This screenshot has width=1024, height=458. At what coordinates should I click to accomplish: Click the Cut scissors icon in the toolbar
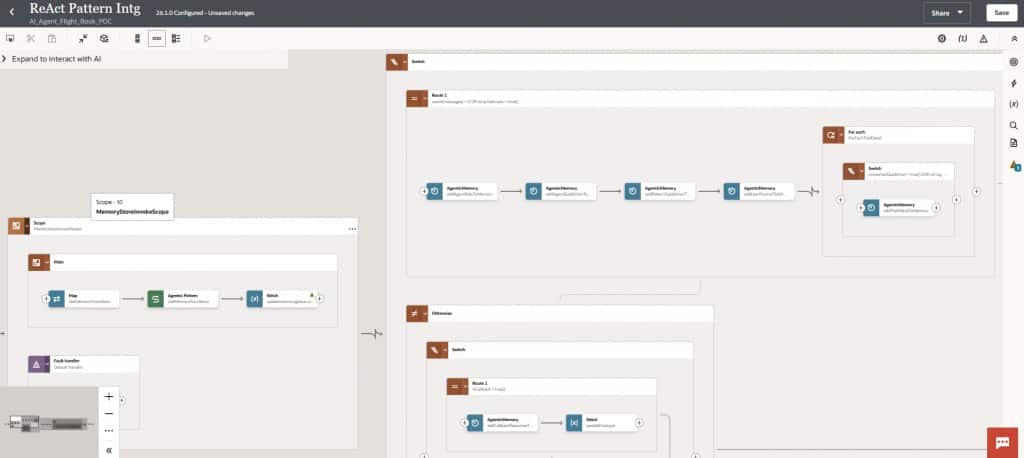click(x=31, y=39)
